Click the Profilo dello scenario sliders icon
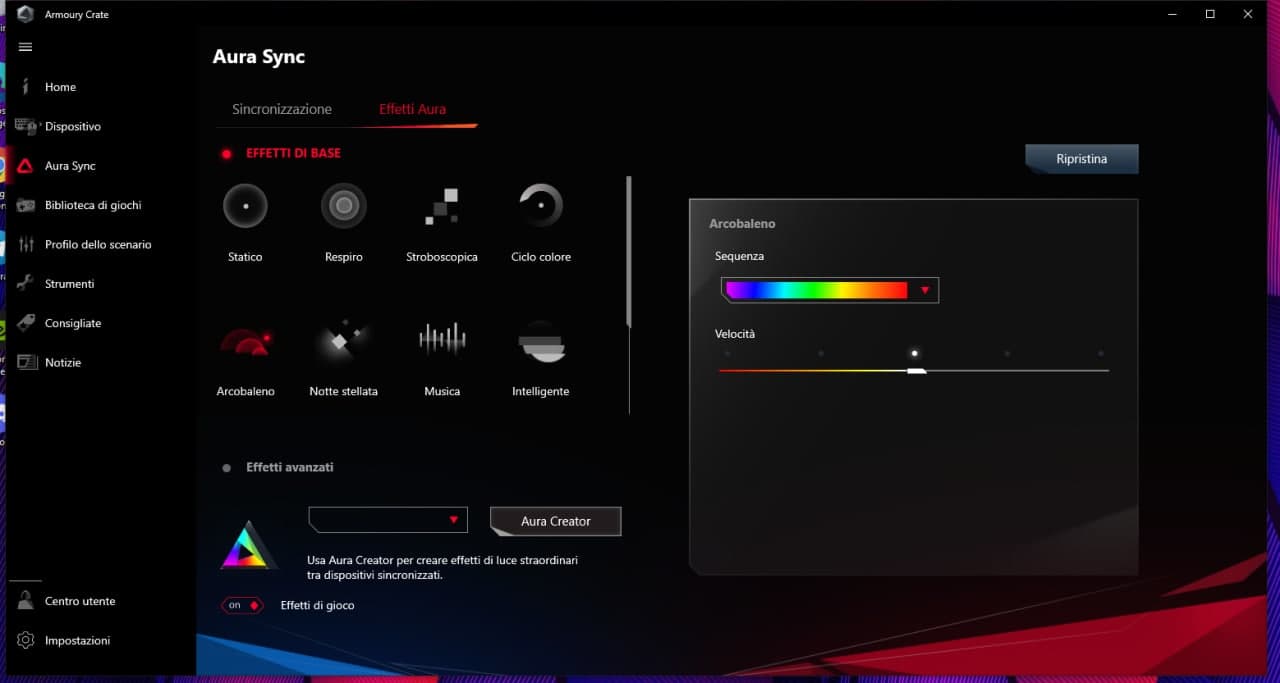 [x=25, y=244]
